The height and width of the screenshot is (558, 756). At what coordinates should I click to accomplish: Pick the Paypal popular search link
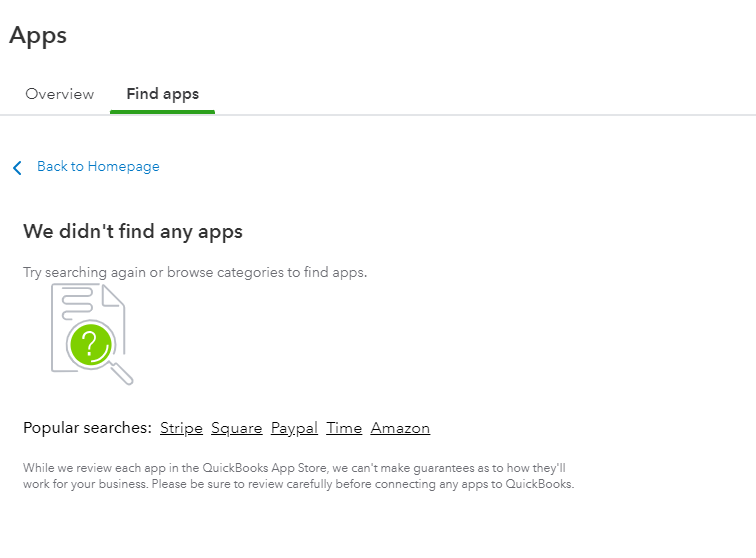[x=294, y=428]
